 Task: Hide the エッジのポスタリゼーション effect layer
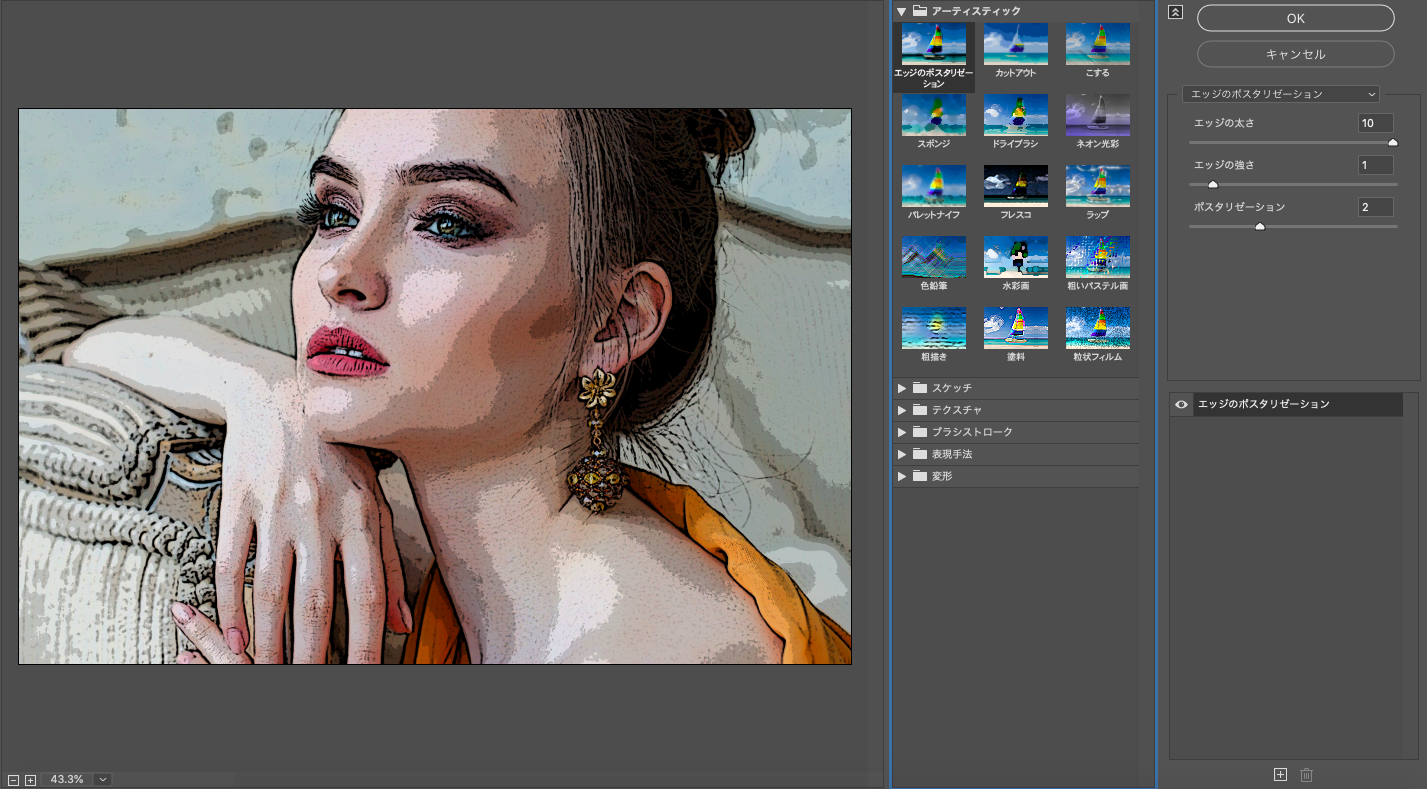pos(1181,404)
